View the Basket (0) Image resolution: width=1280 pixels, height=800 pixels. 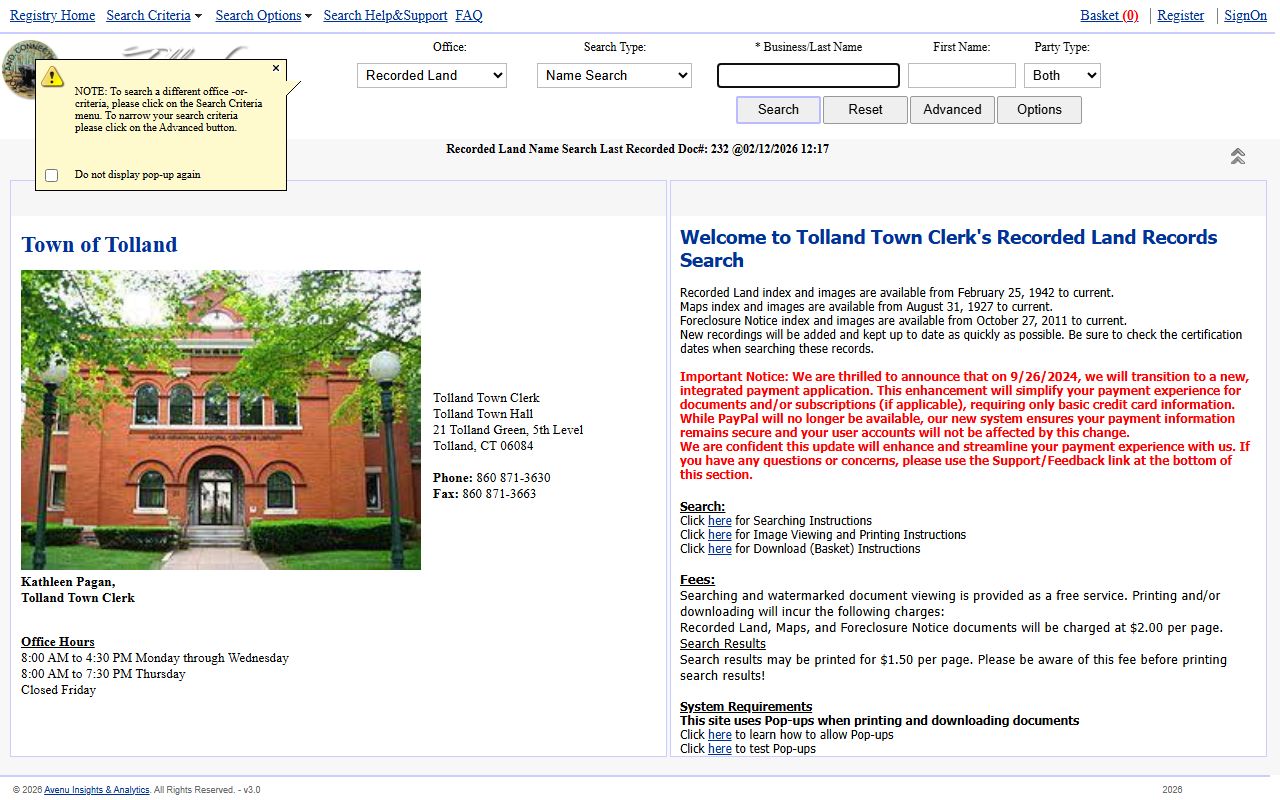(x=1109, y=15)
